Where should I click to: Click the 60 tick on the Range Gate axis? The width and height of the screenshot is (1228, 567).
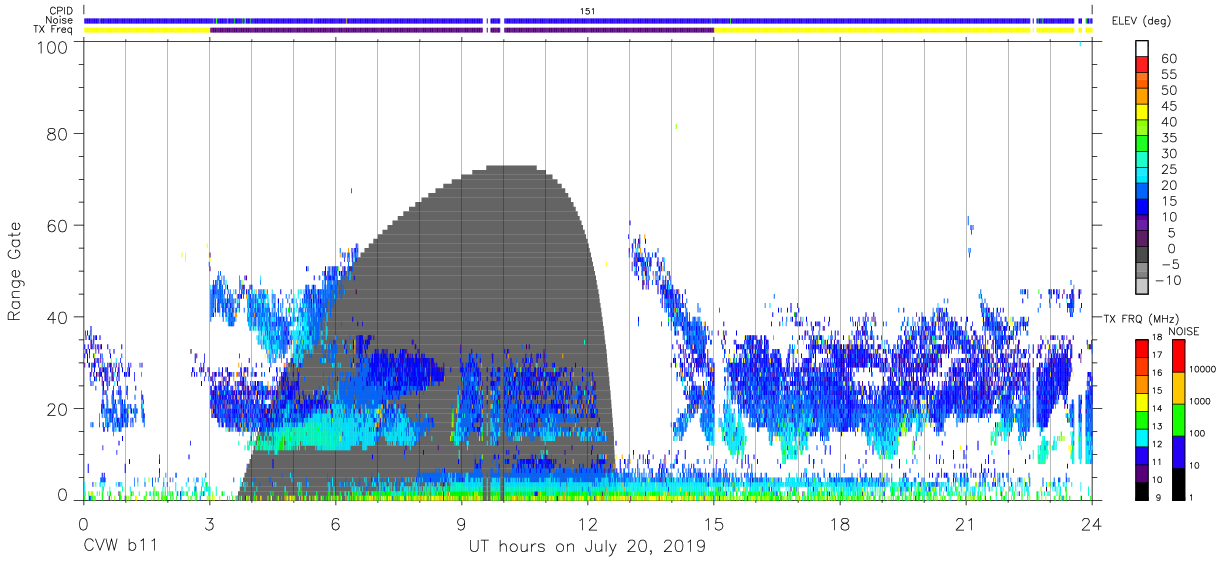[x=60, y=225]
